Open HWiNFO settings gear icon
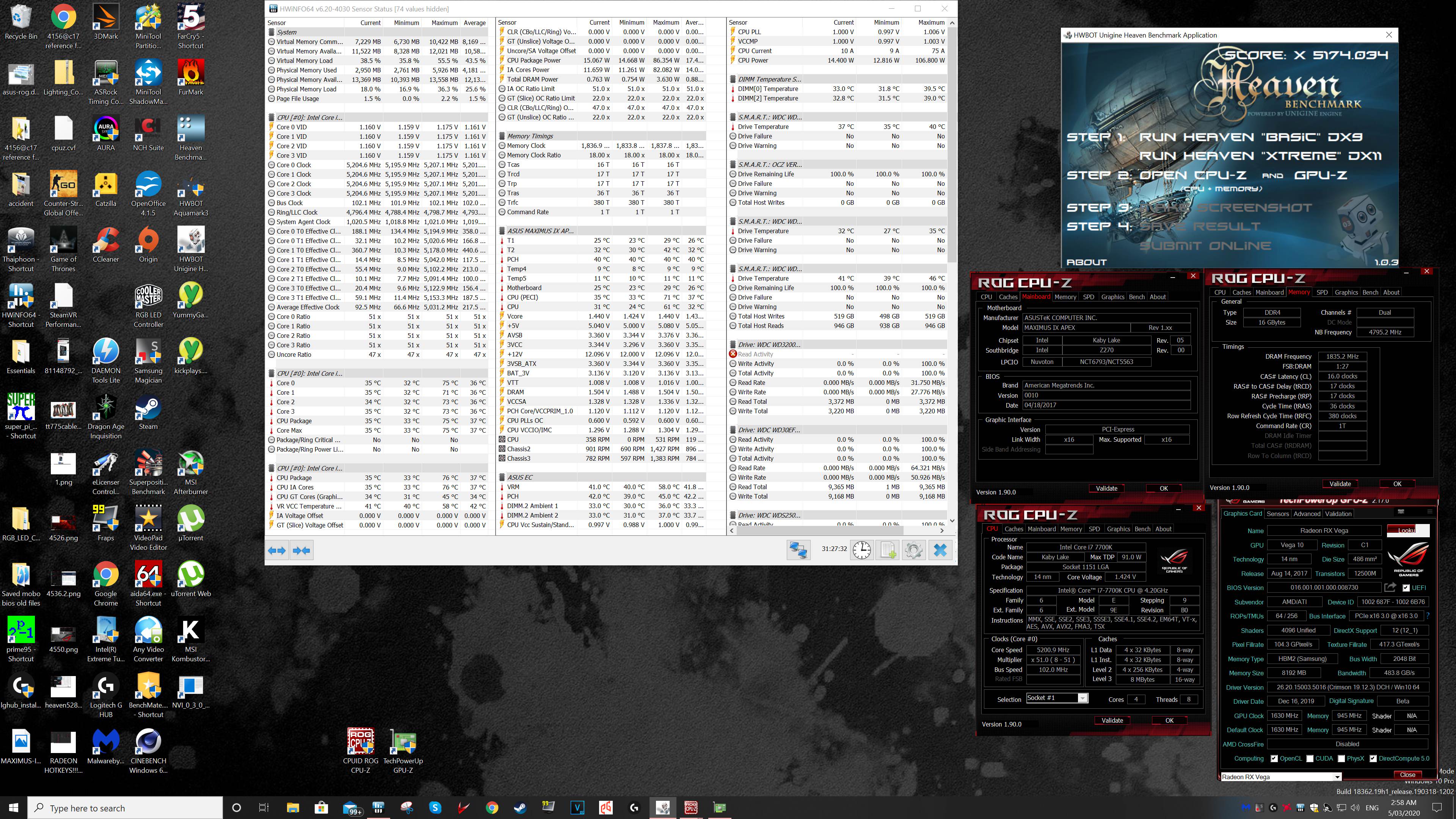The image size is (1456, 819). [x=913, y=551]
